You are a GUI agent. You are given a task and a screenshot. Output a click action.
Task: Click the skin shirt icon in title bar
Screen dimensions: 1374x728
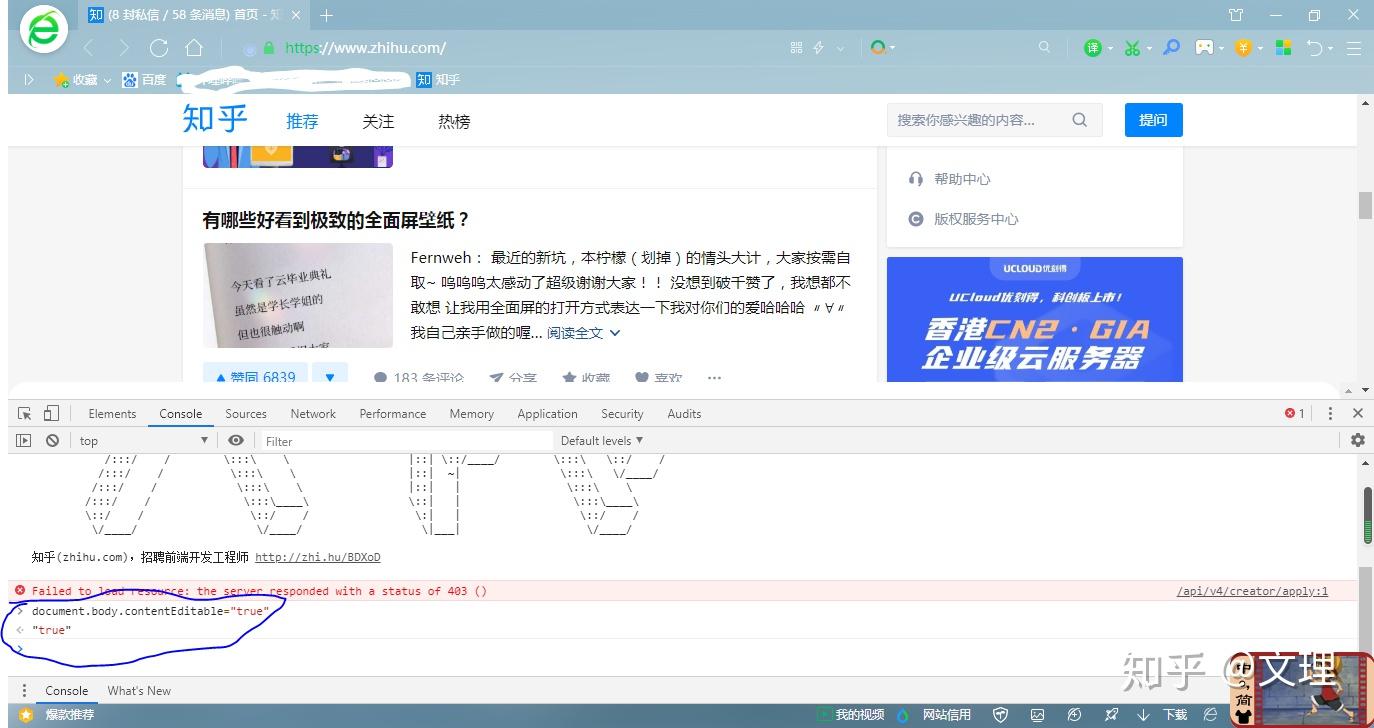pyautogui.click(x=1236, y=15)
